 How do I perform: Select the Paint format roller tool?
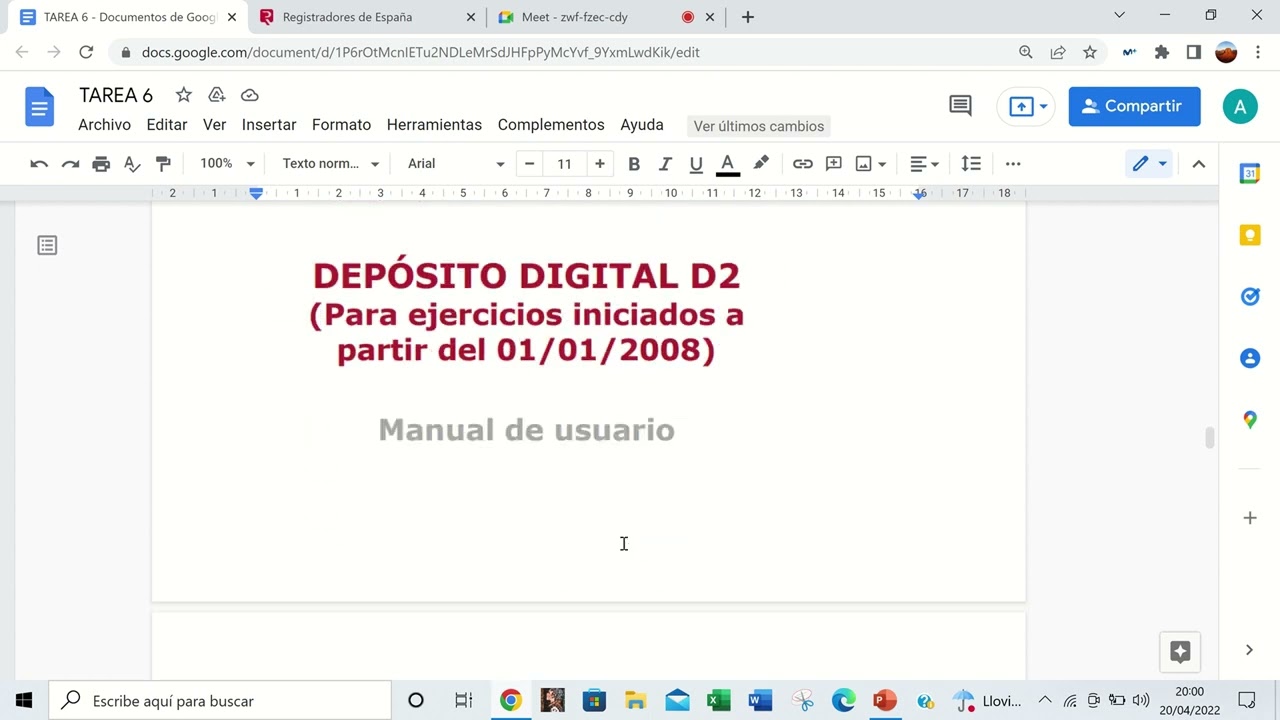point(163,164)
